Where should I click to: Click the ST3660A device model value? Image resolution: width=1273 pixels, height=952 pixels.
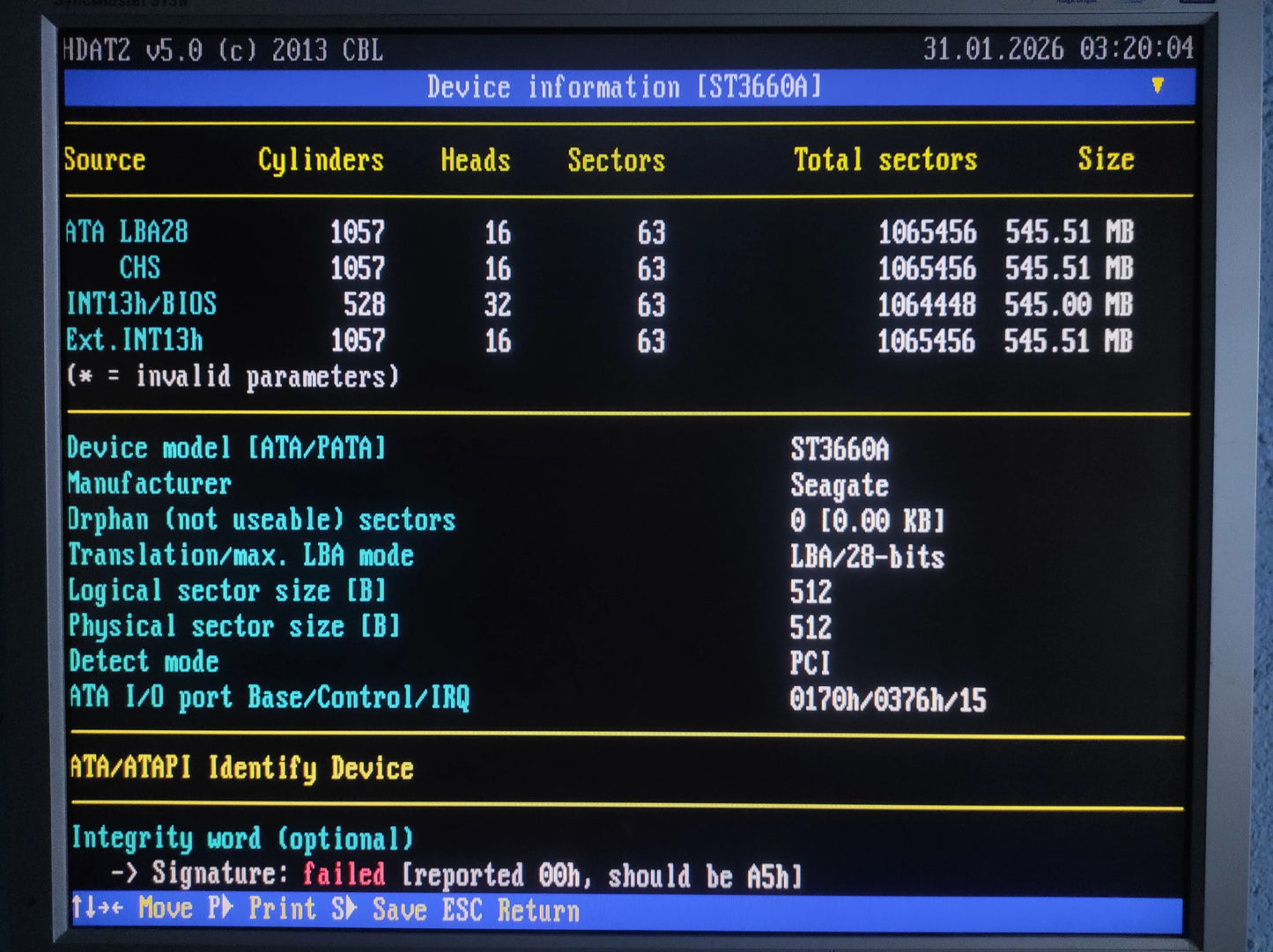coord(840,450)
